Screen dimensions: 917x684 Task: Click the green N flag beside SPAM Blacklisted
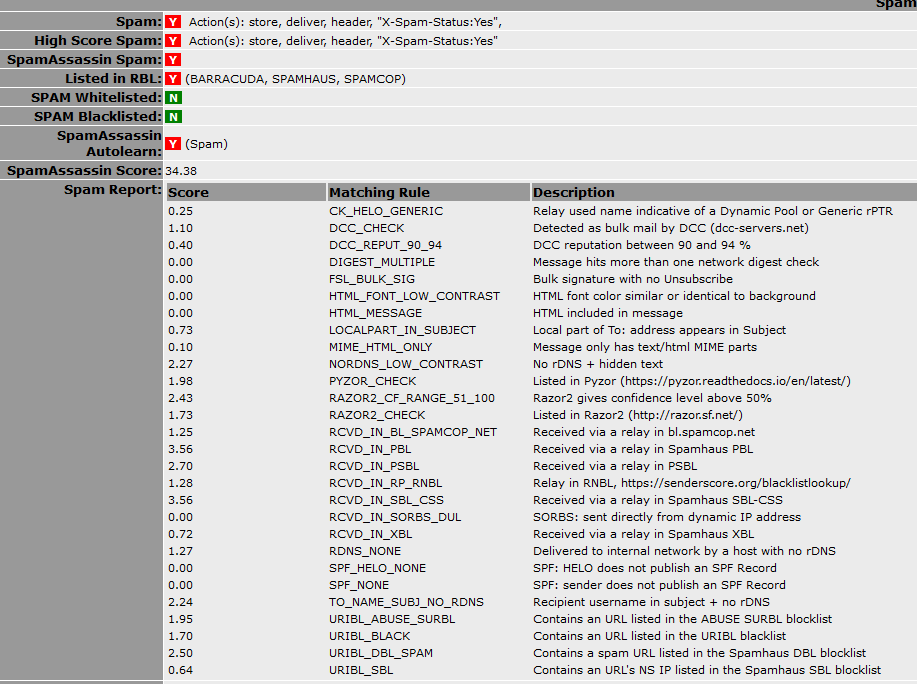coord(173,117)
